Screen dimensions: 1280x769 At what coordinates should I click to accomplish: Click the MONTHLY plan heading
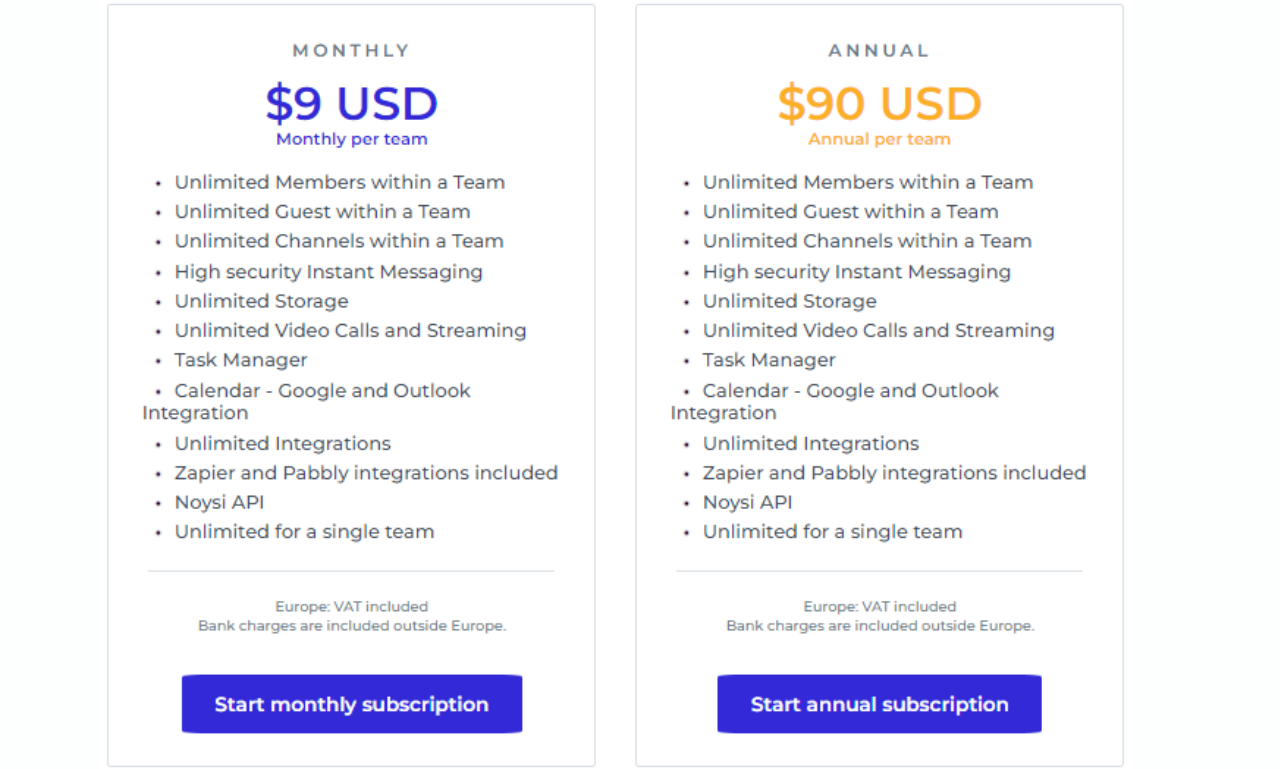pyautogui.click(x=352, y=50)
